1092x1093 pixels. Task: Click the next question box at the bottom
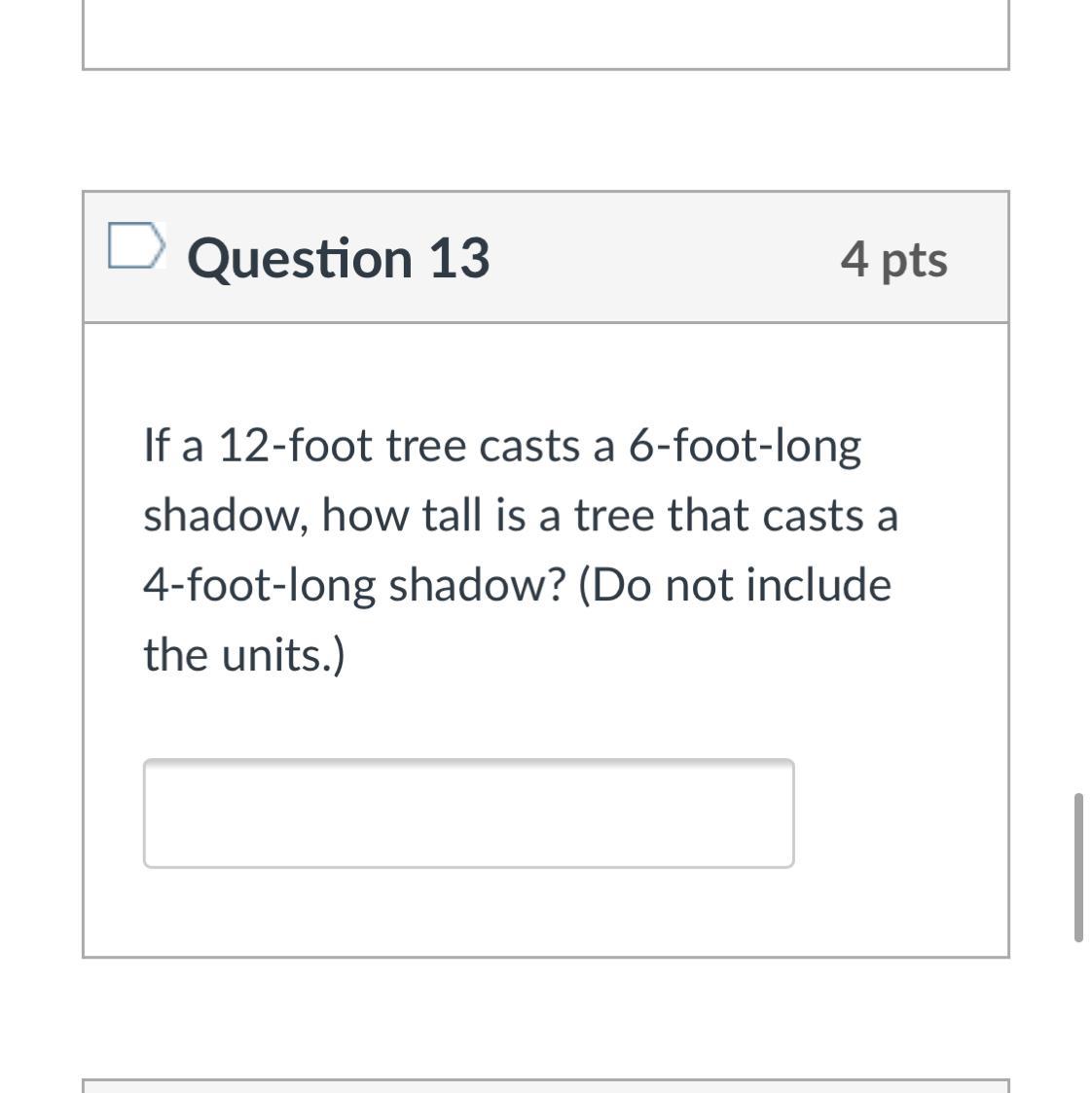click(x=546, y=1085)
